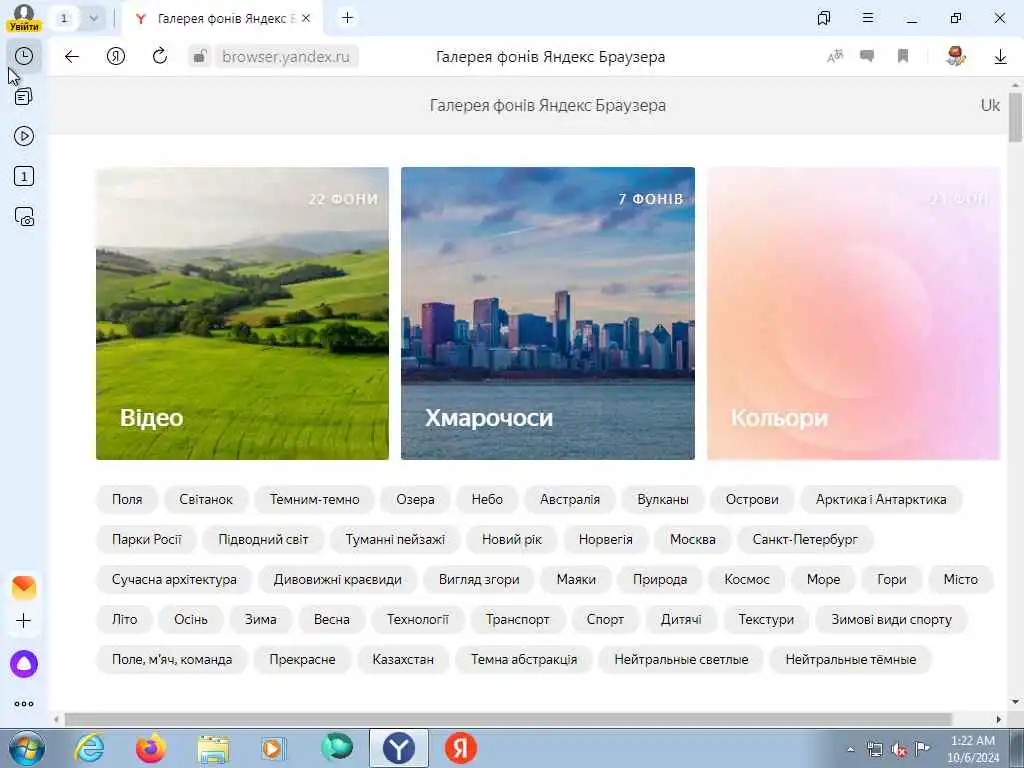The image size is (1024, 768).
Task: Click the Увійти profile button
Action: (x=24, y=18)
